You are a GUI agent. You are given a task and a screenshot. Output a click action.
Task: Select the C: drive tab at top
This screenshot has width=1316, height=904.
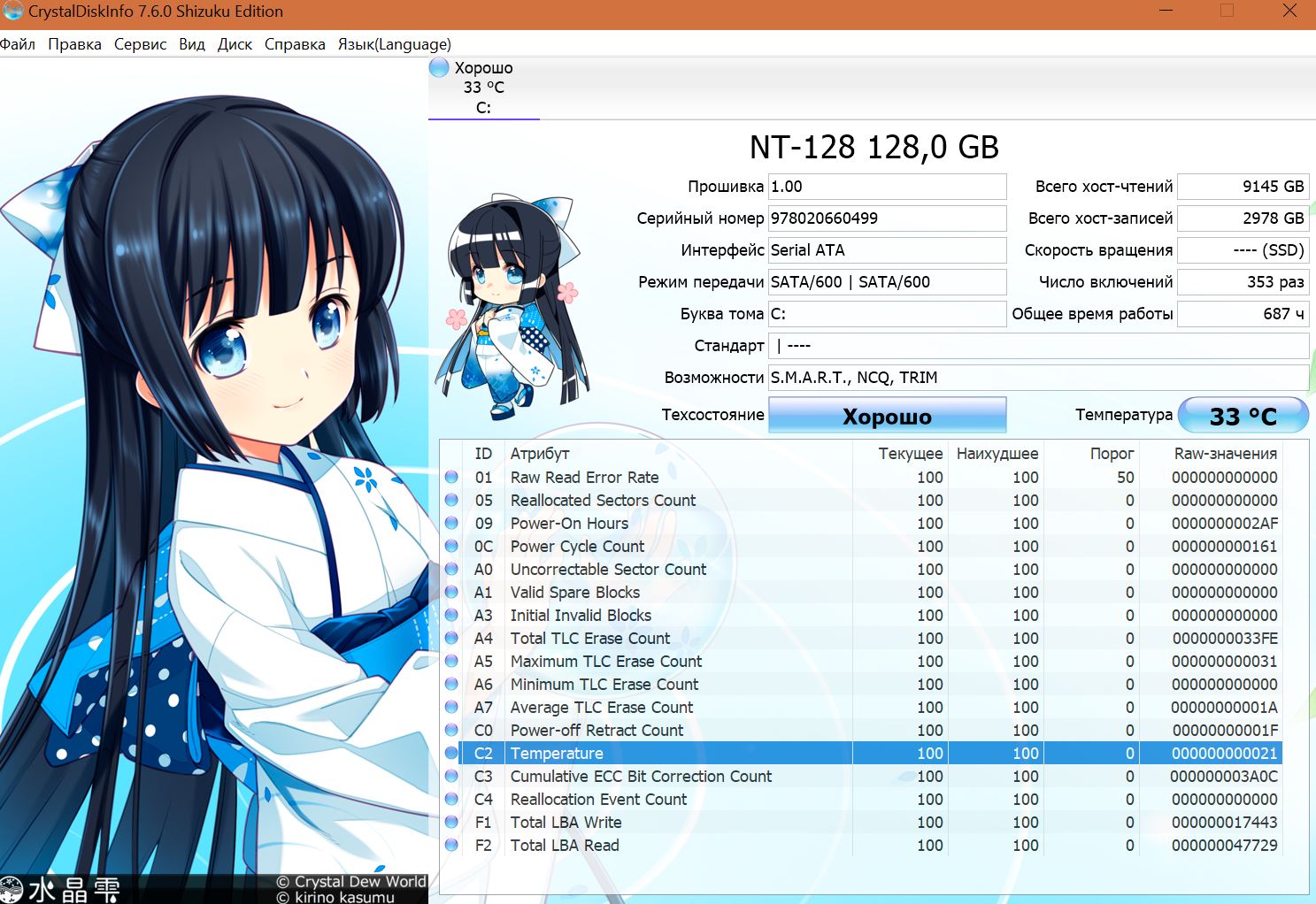[484, 88]
